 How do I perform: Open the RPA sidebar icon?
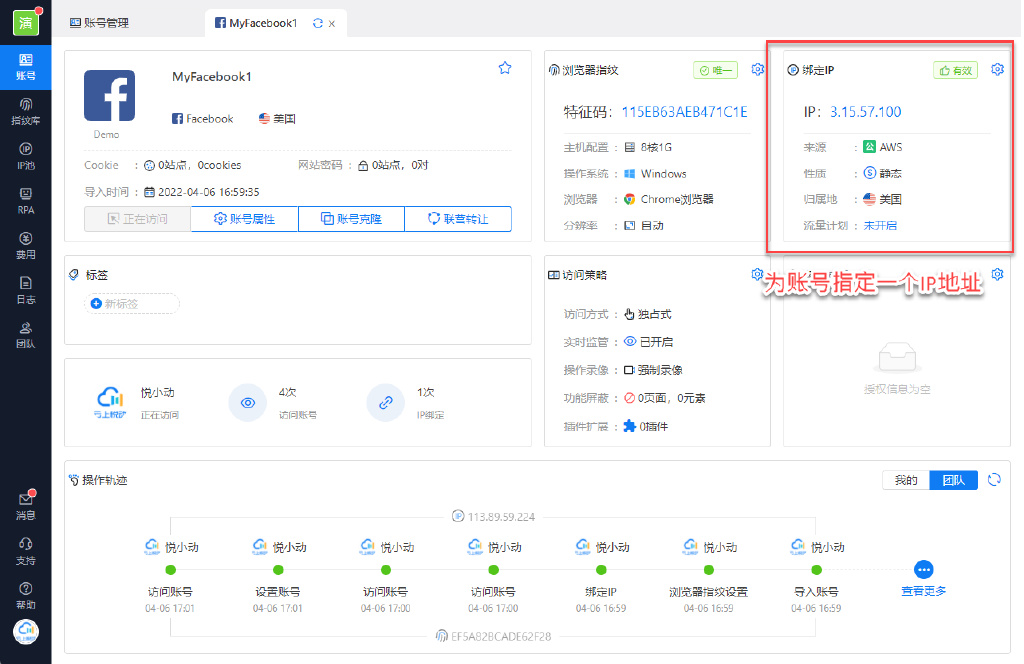click(x=25, y=201)
